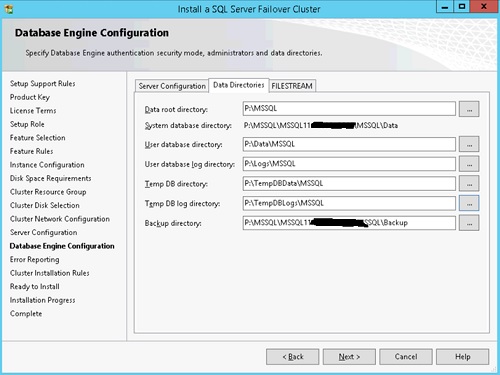The image size is (500, 375).
Task: Edit the Temp DB log directory field
Action: pos(349,203)
